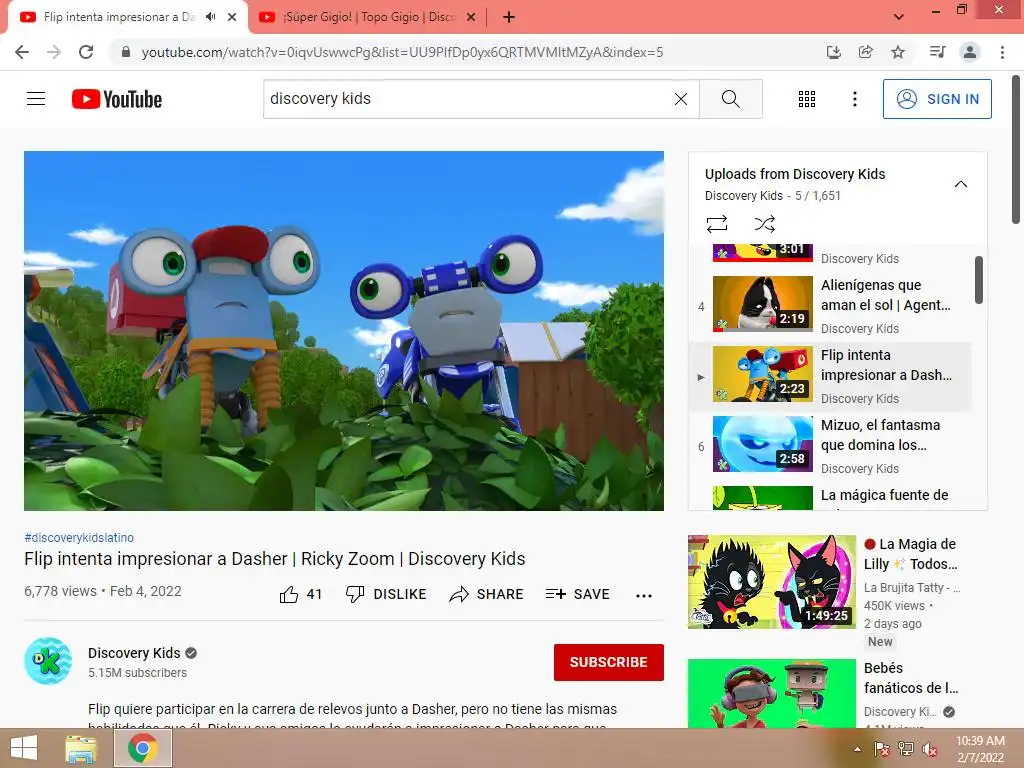Play playlist item Alienígenas que aman el sol
Viewport: 1024px width, 768px height.
[x=829, y=306]
